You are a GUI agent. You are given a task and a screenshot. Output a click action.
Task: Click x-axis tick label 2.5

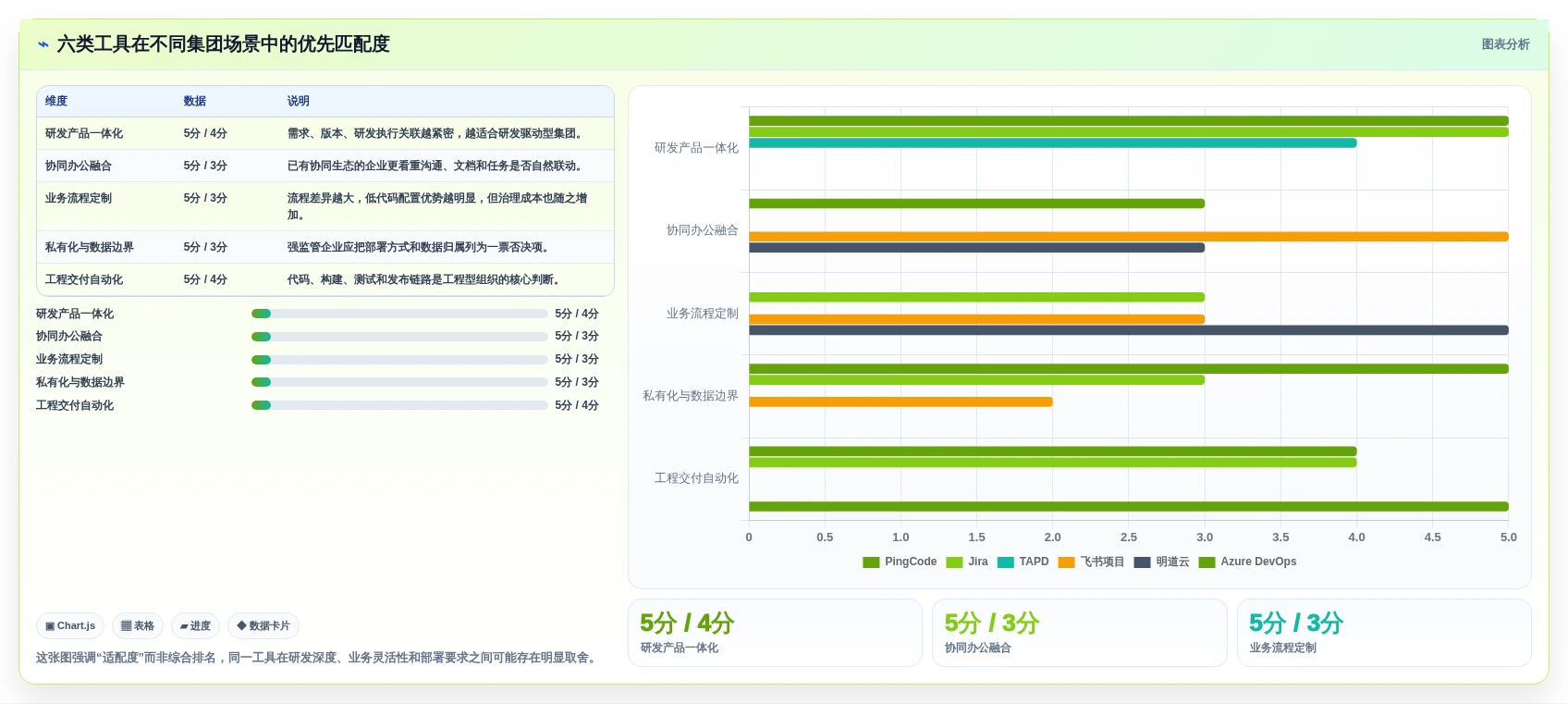pyautogui.click(x=1129, y=537)
